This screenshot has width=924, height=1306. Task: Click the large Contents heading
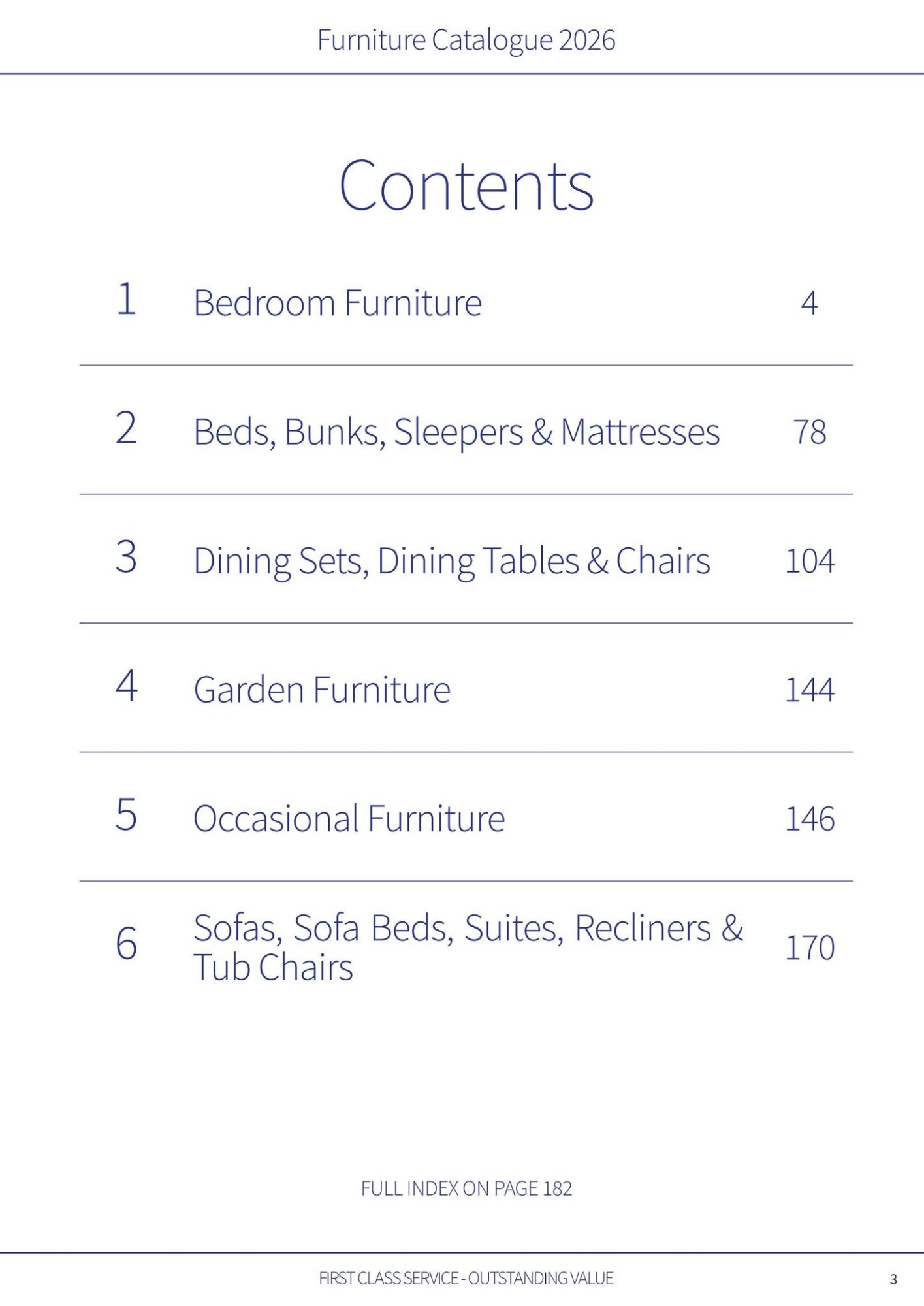(466, 186)
